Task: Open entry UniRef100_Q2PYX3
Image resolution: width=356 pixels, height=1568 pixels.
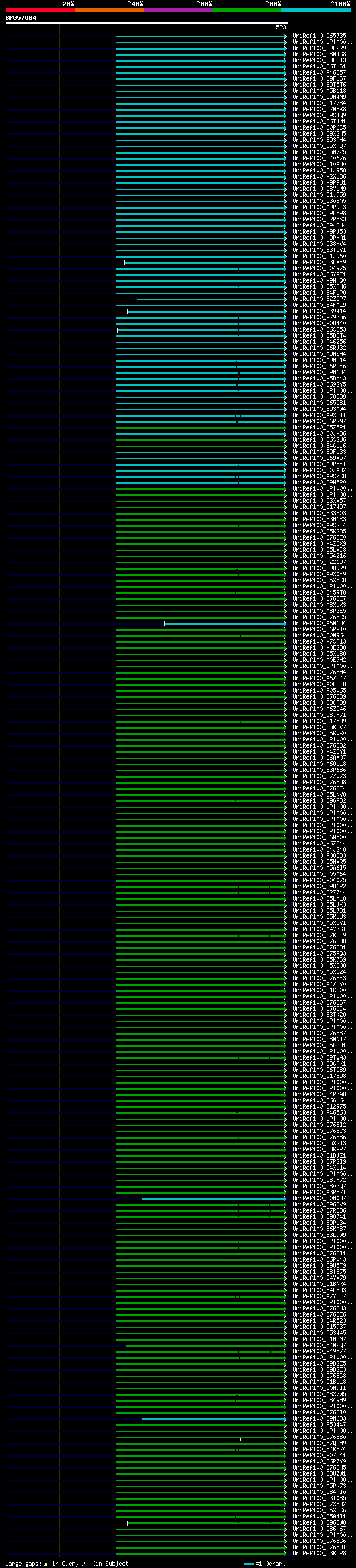Action: pyautogui.click(x=319, y=219)
